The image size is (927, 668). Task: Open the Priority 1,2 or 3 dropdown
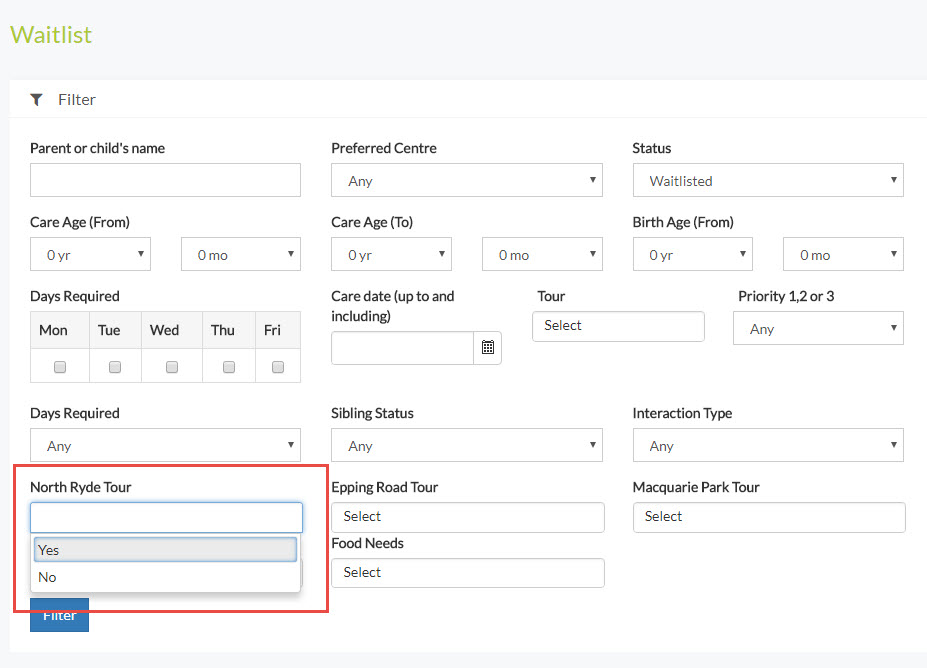click(x=817, y=329)
